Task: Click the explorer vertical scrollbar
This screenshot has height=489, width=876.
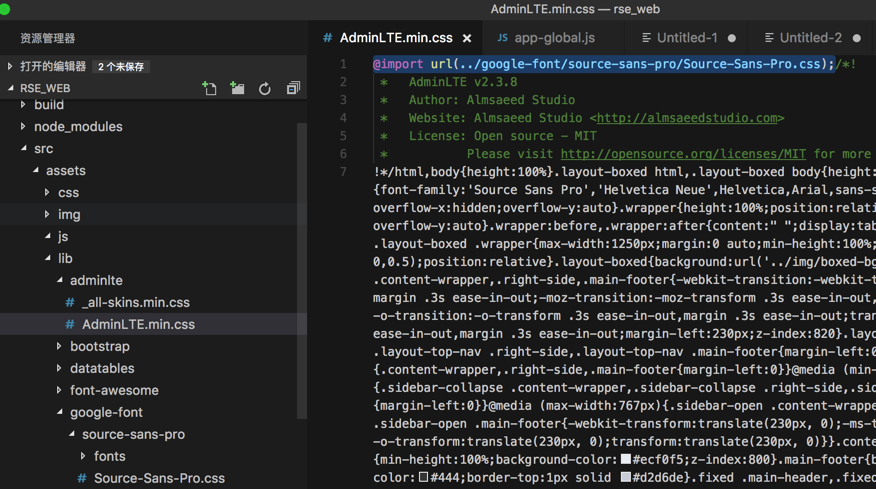Action: 302,270
